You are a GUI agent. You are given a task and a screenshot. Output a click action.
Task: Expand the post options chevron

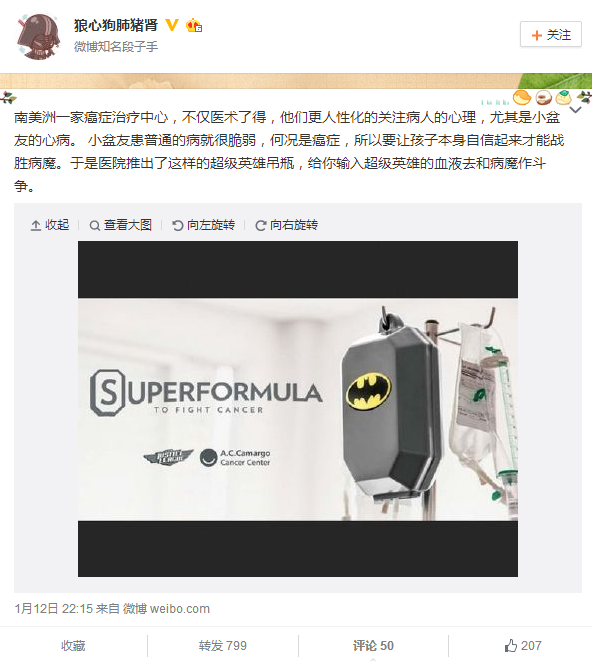[x=576, y=110]
